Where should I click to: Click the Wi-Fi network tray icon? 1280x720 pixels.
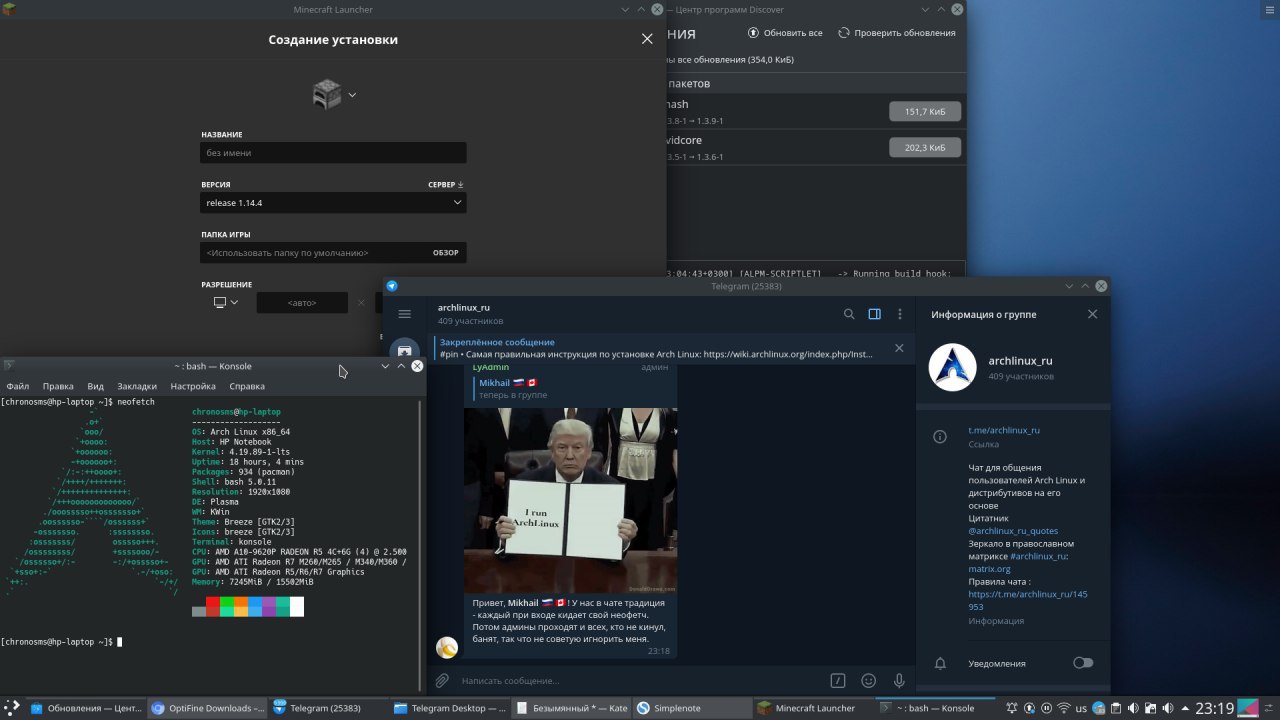[x=1063, y=708]
